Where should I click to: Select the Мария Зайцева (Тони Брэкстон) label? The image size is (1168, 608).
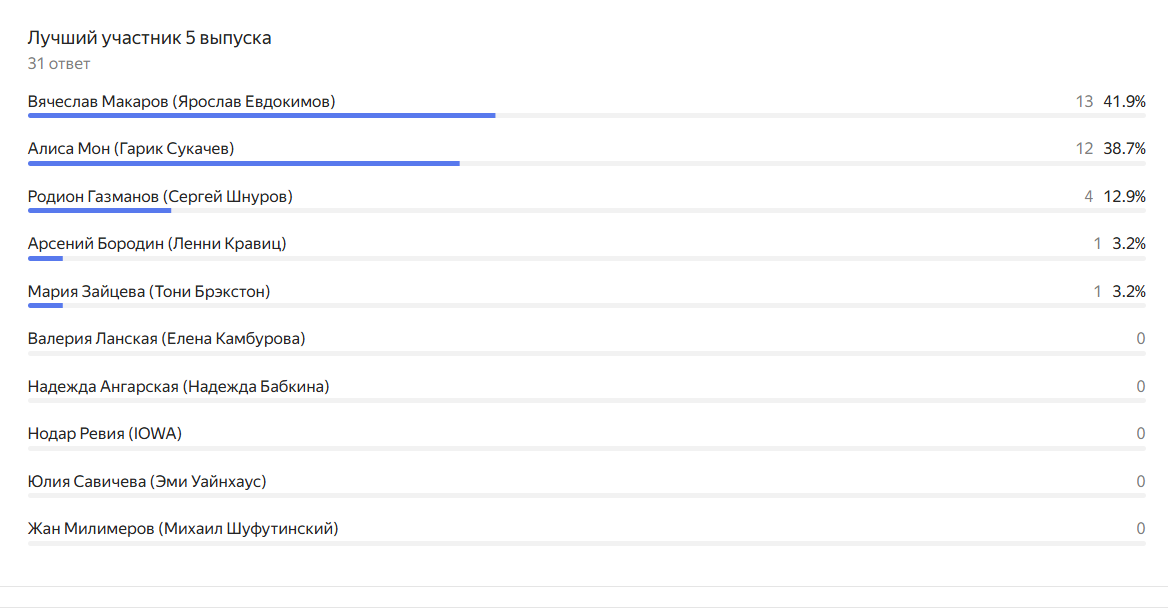click(149, 291)
